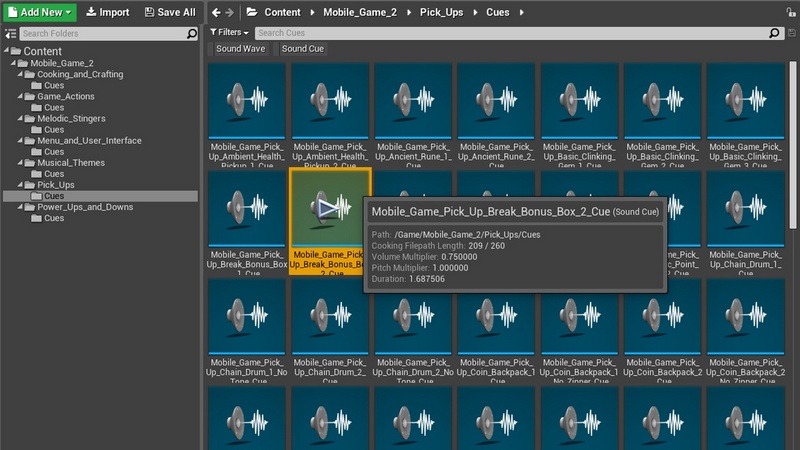Click the Save All button
The image size is (800, 450).
coord(170,12)
